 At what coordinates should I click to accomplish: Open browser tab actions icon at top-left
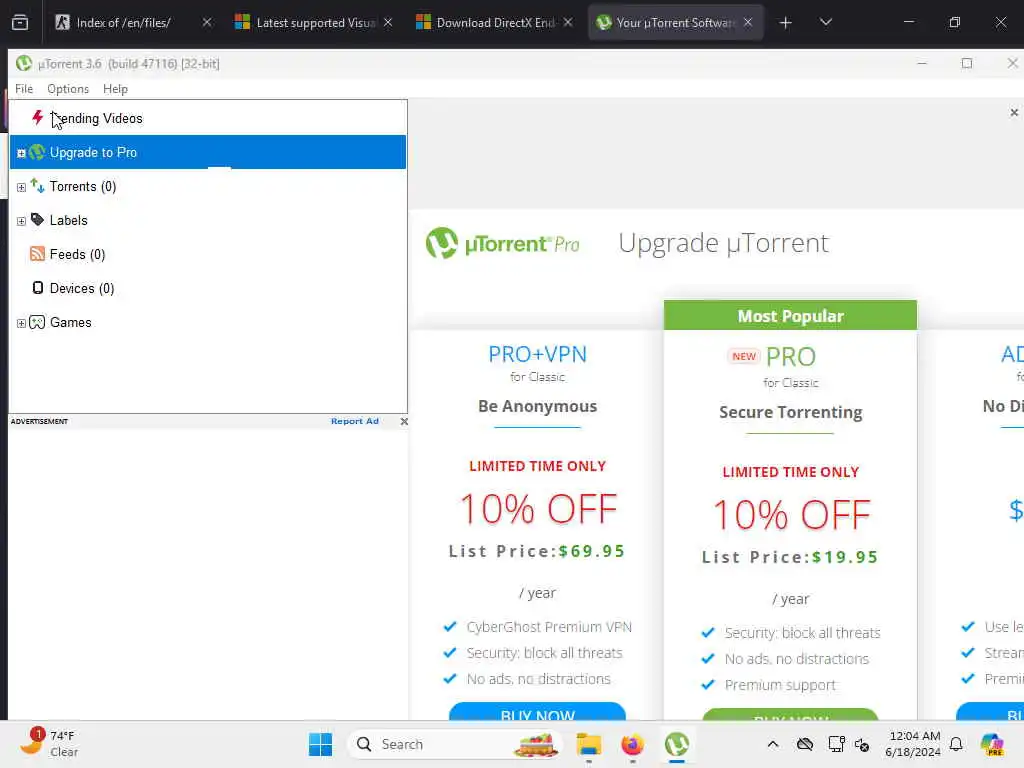[x=20, y=22]
